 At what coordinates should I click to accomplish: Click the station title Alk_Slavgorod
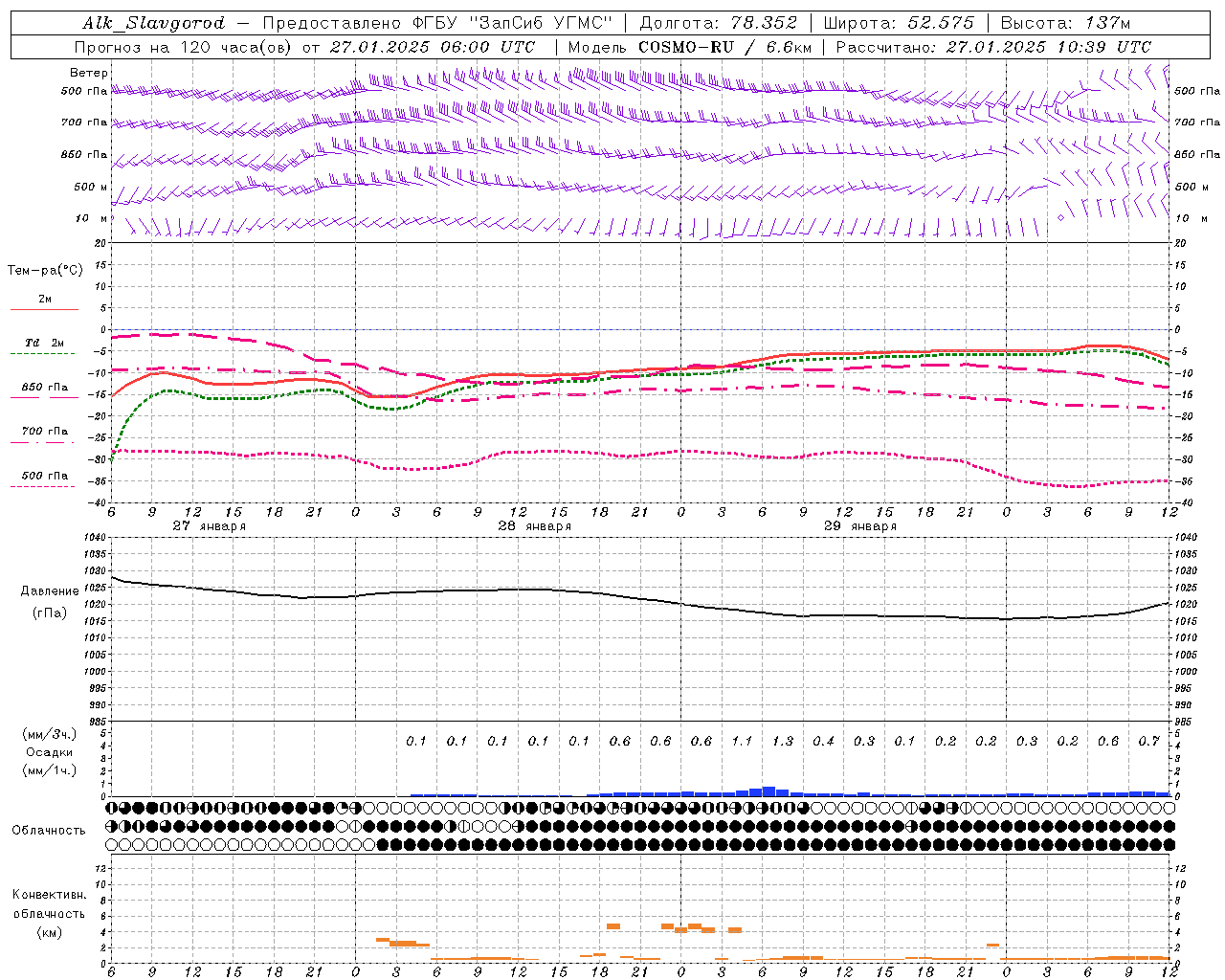pos(154,23)
